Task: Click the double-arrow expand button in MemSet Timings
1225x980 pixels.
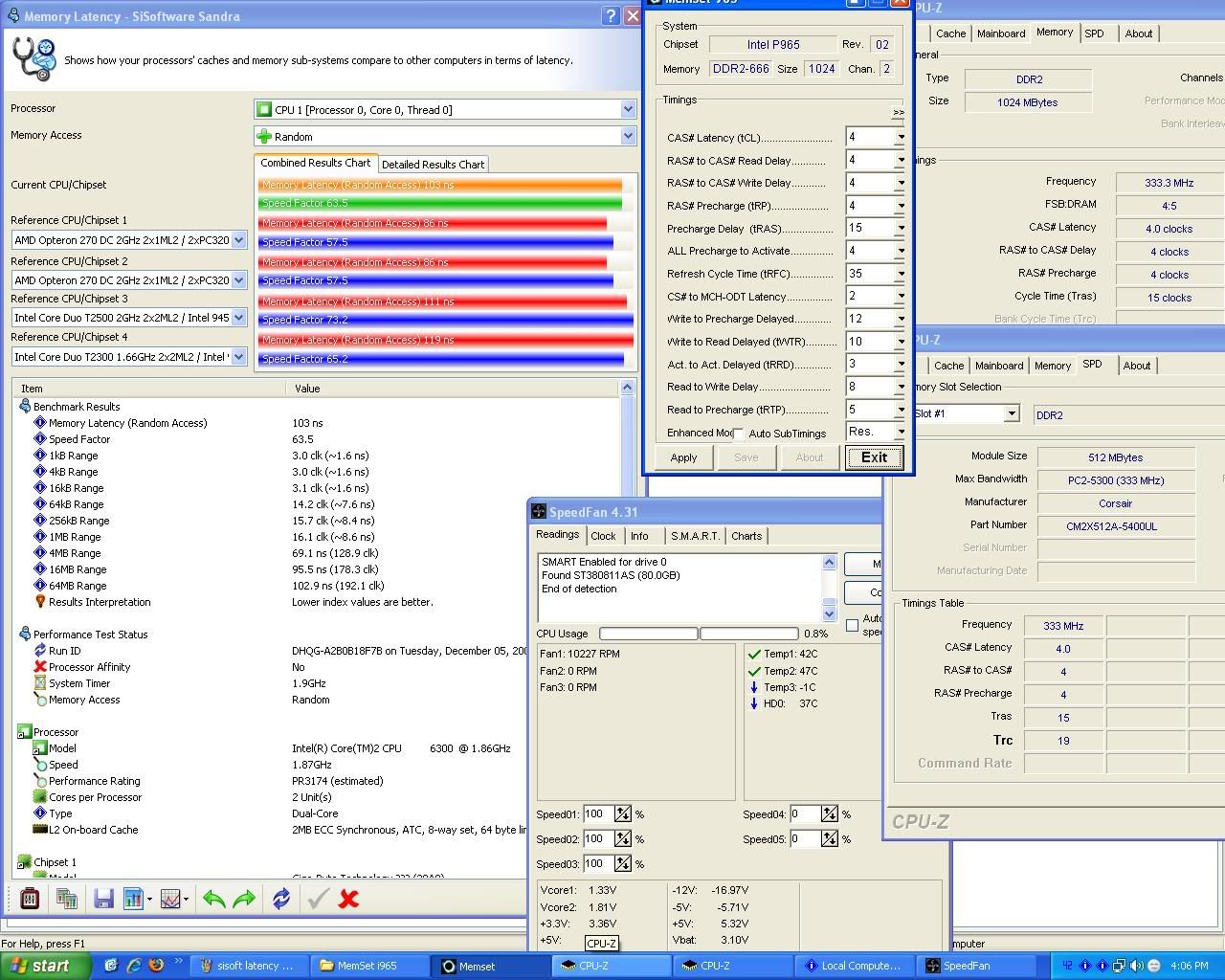Action: [898, 113]
